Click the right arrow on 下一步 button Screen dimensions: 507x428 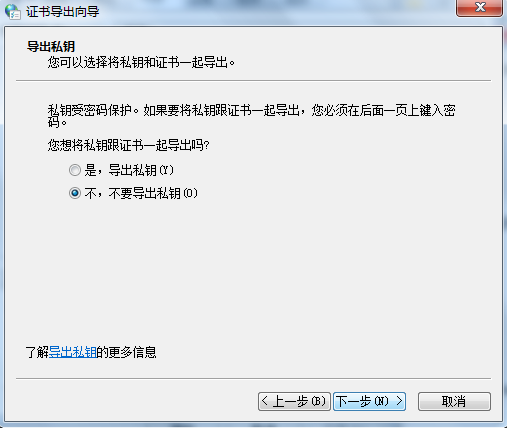399,401
